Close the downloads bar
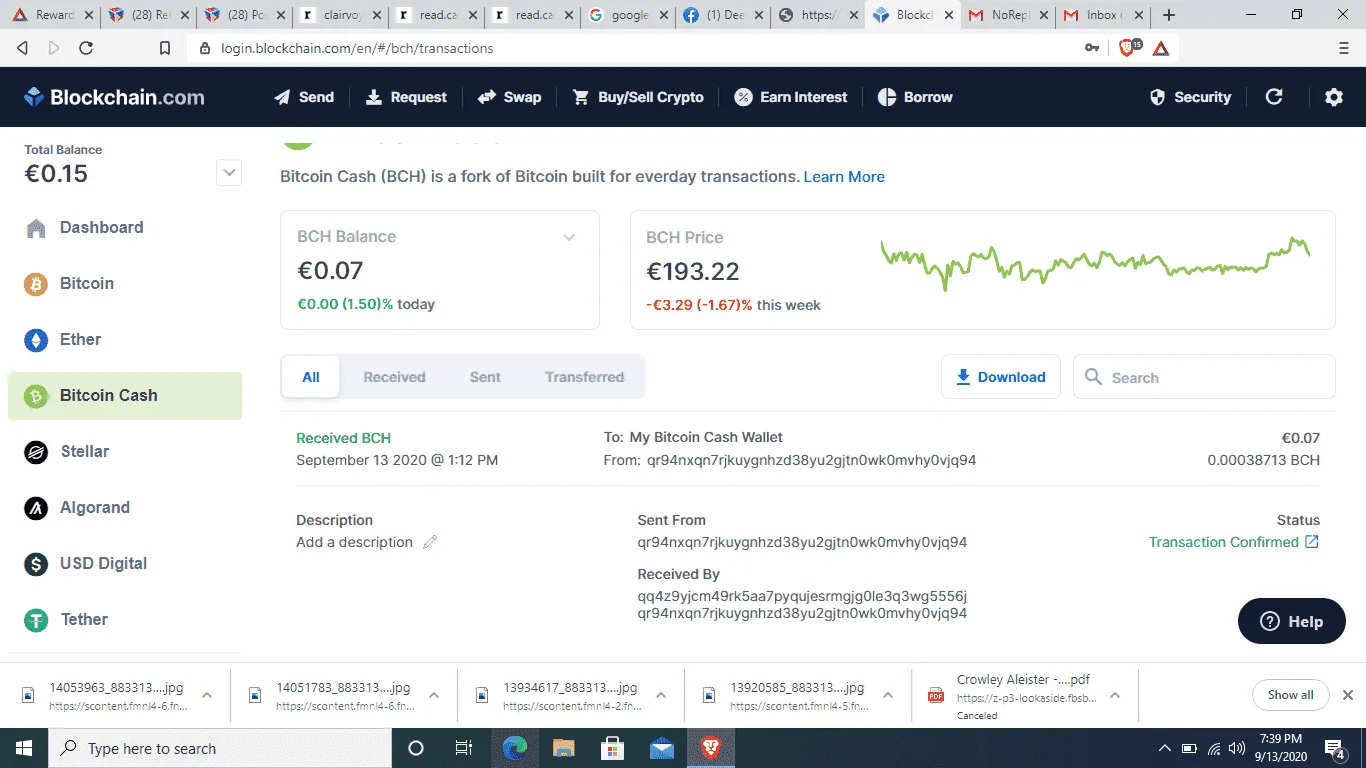This screenshot has width=1366, height=768. click(1348, 695)
